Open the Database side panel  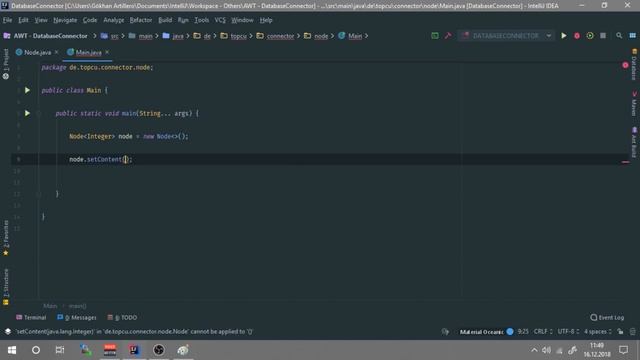pyautogui.click(x=634, y=64)
